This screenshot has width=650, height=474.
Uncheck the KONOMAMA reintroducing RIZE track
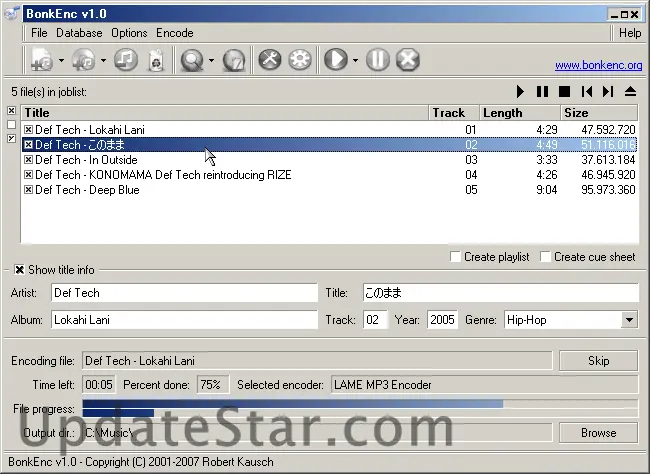point(28,175)
